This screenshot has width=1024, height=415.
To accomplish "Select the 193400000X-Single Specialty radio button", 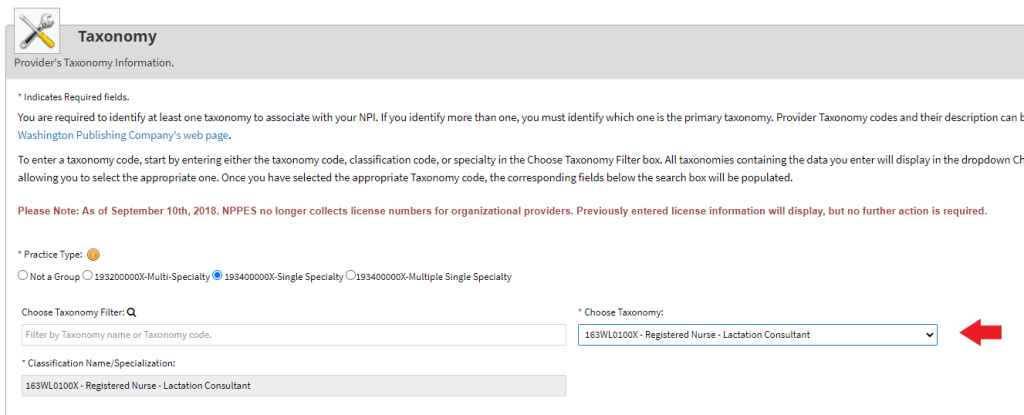I will click(217, 275).
